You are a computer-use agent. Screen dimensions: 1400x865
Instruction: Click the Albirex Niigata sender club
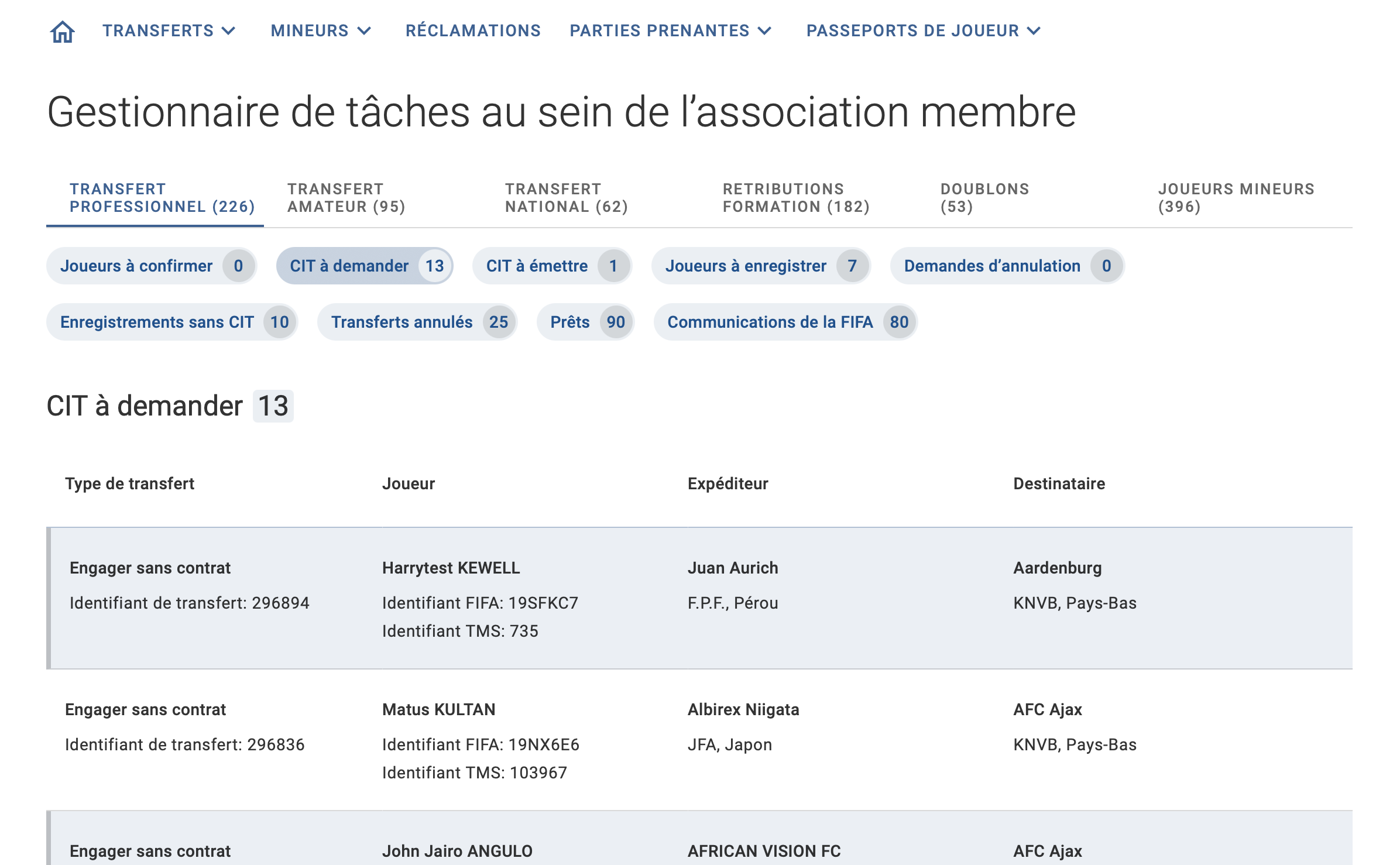coord(743,709)
